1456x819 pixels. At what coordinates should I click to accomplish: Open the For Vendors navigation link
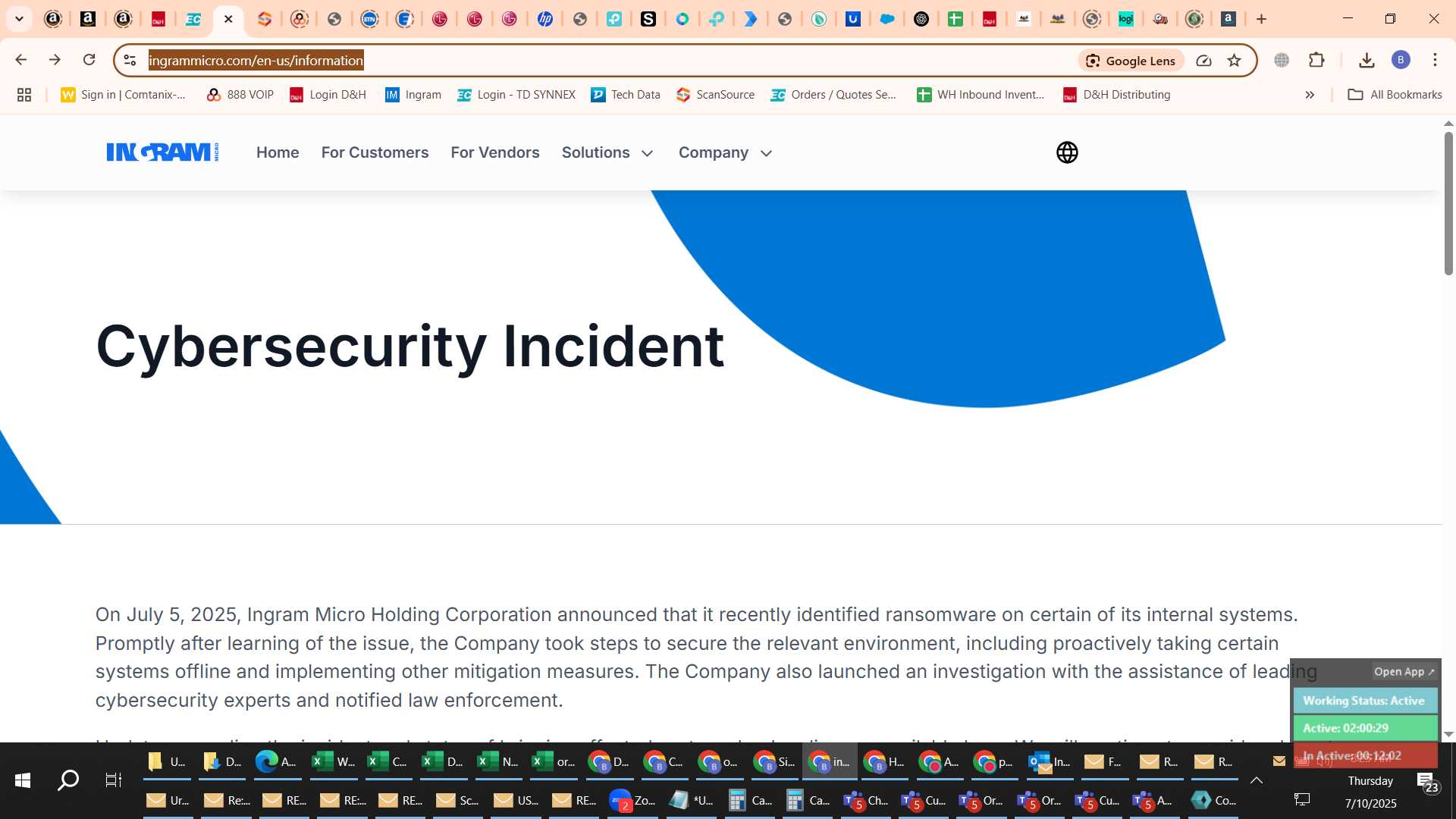495,152
